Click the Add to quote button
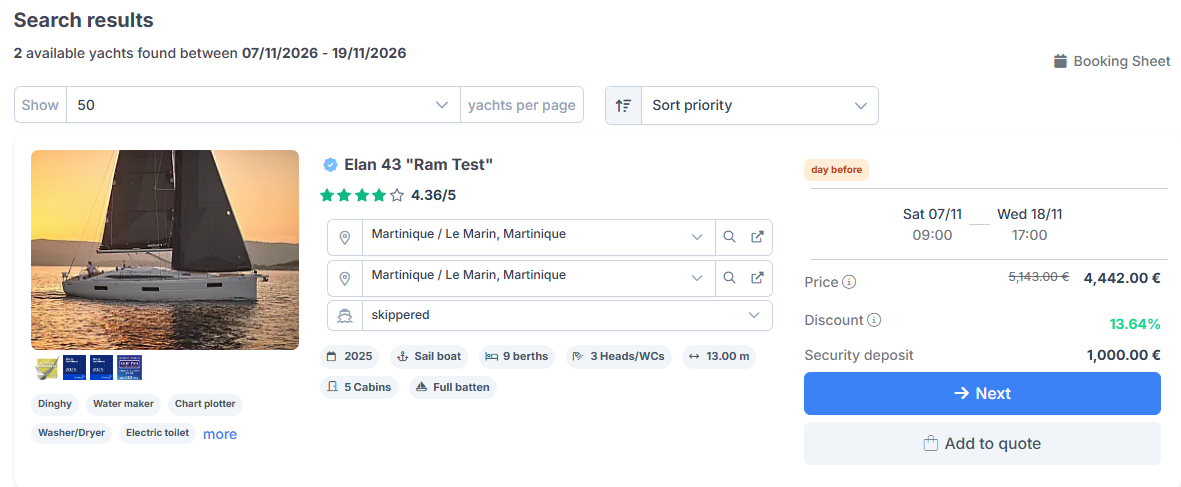Screen dimensions: 1181x487 click(x=982, y=443)
